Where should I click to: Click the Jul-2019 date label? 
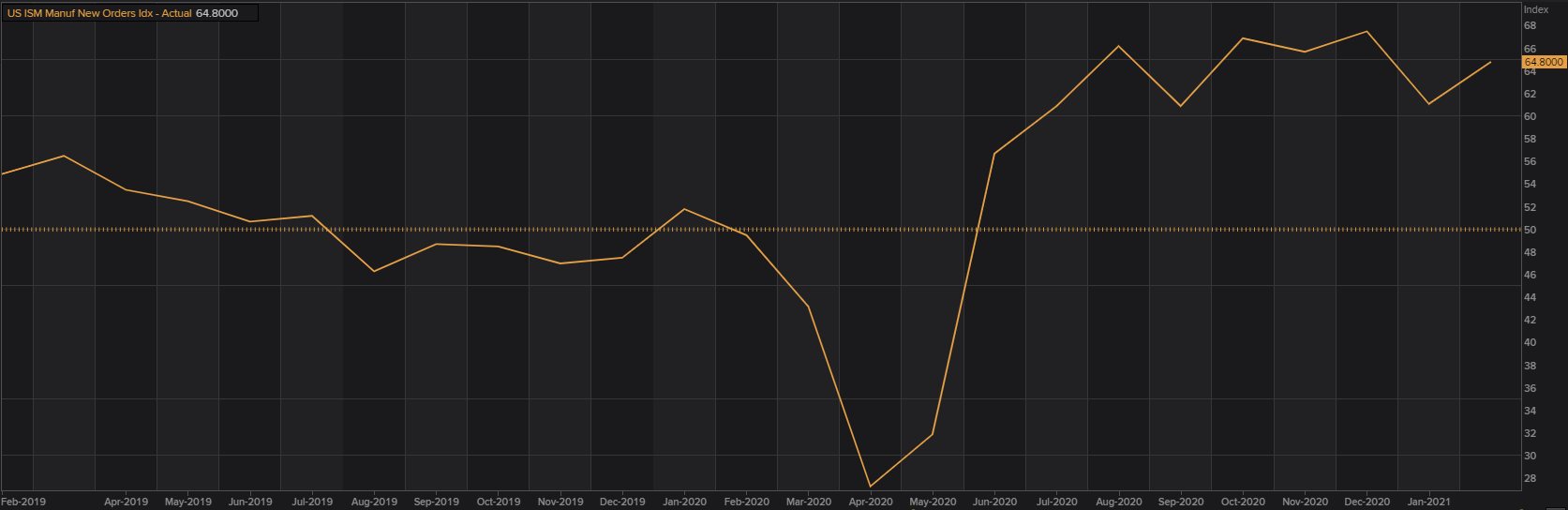312,502
